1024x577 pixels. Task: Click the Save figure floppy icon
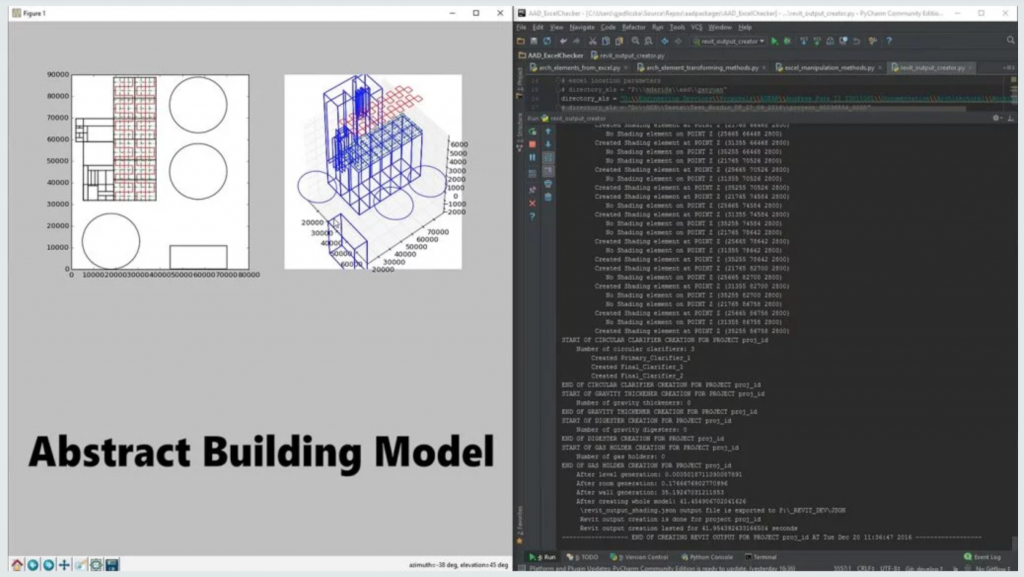[112, 565]
